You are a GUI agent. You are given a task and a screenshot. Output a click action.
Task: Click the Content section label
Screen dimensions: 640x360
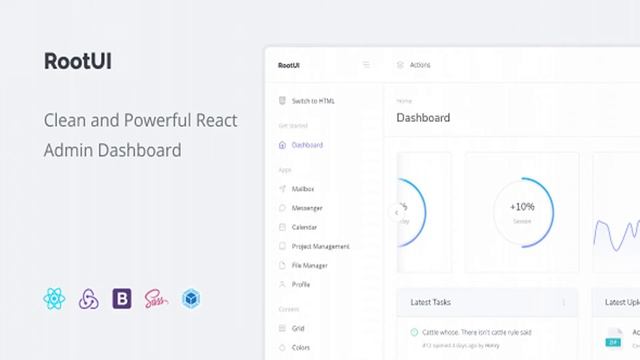(289, 309)
